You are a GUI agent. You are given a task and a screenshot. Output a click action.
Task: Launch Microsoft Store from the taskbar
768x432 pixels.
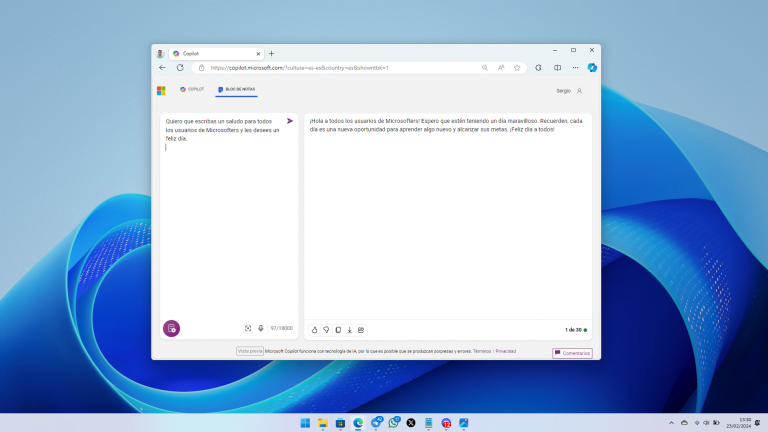point(340,423)
